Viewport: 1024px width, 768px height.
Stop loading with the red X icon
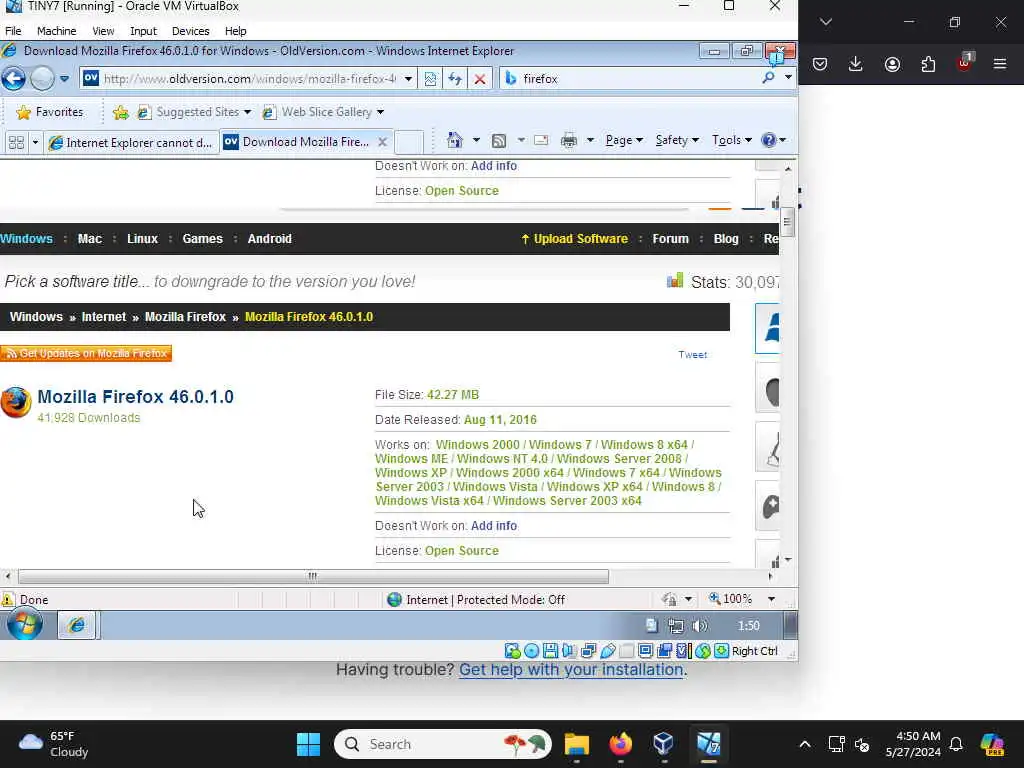480,79
